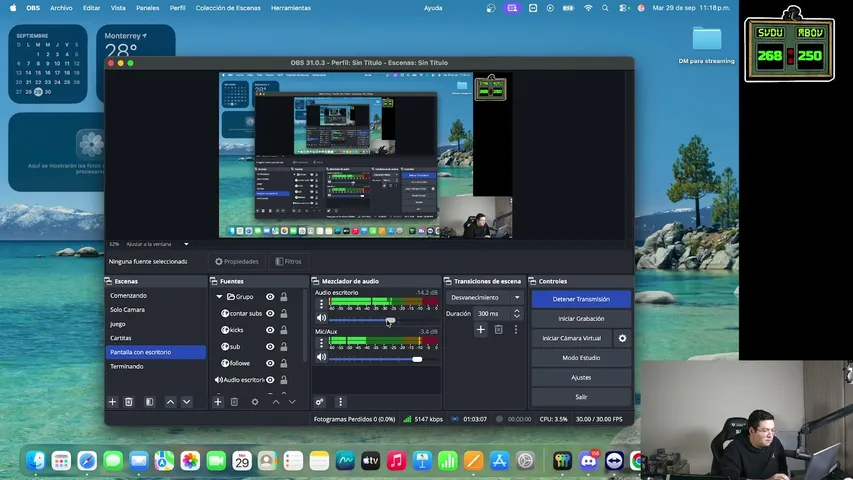The image size is (853, 480).
Task: Open Audio escritorio channel options dots
Action: (321, 304)
